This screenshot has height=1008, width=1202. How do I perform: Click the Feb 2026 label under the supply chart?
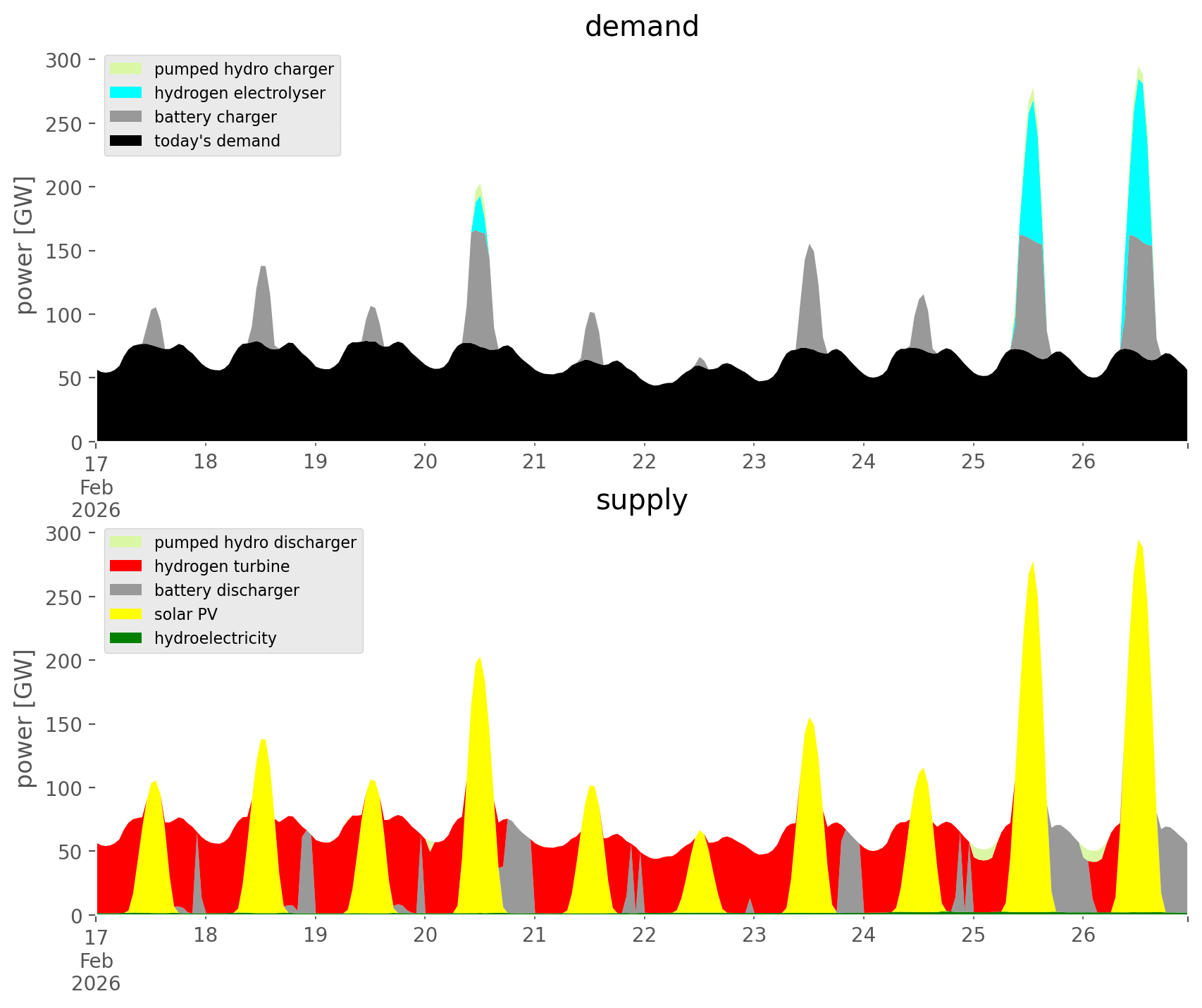(x=96, y=972)
